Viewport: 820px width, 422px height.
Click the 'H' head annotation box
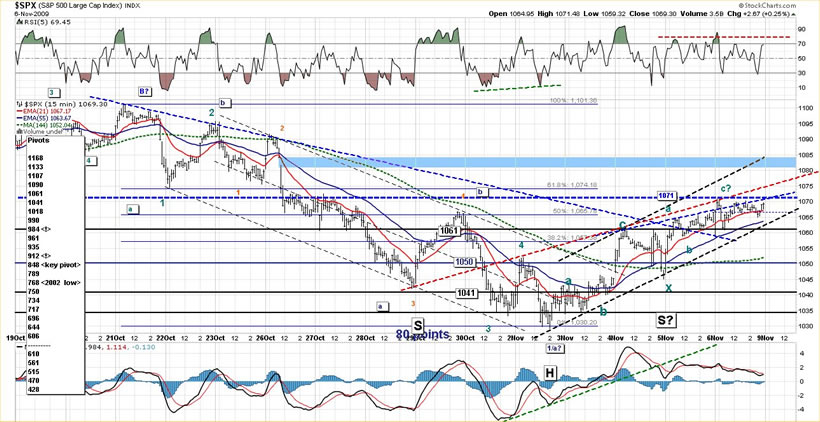(551, 372)
